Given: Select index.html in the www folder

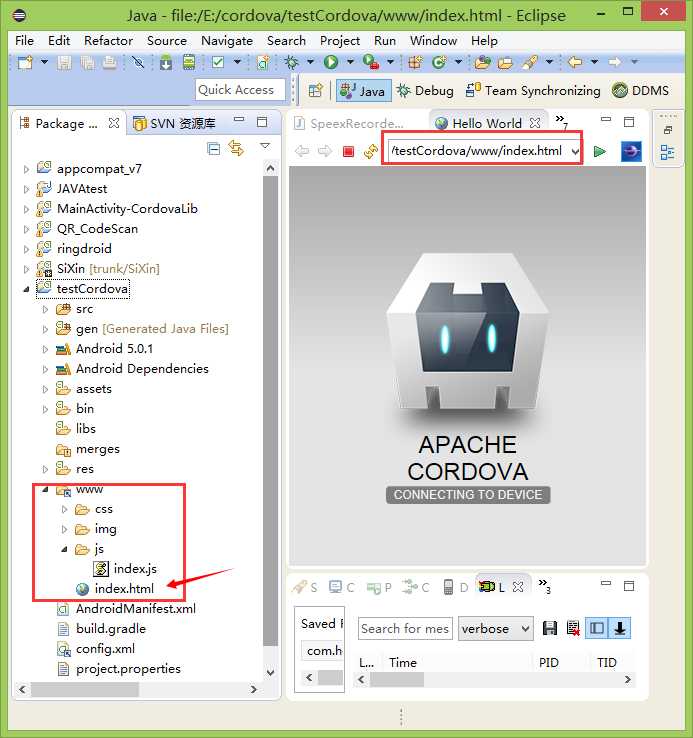Looking at the screenshot, I should (115, 589).
